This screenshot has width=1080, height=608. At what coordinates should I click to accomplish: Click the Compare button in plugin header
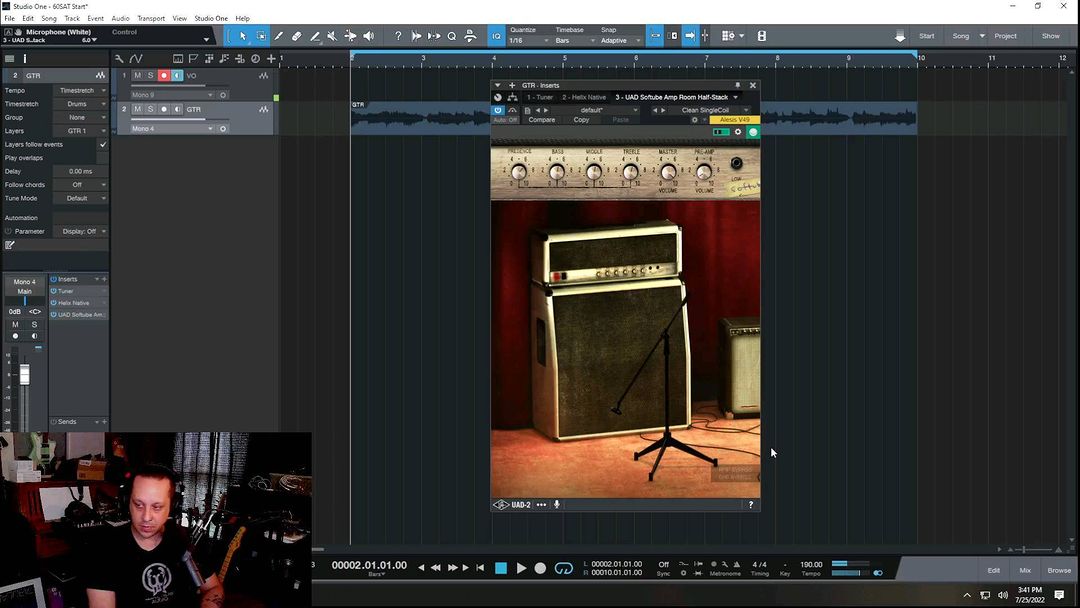point(542,120)
